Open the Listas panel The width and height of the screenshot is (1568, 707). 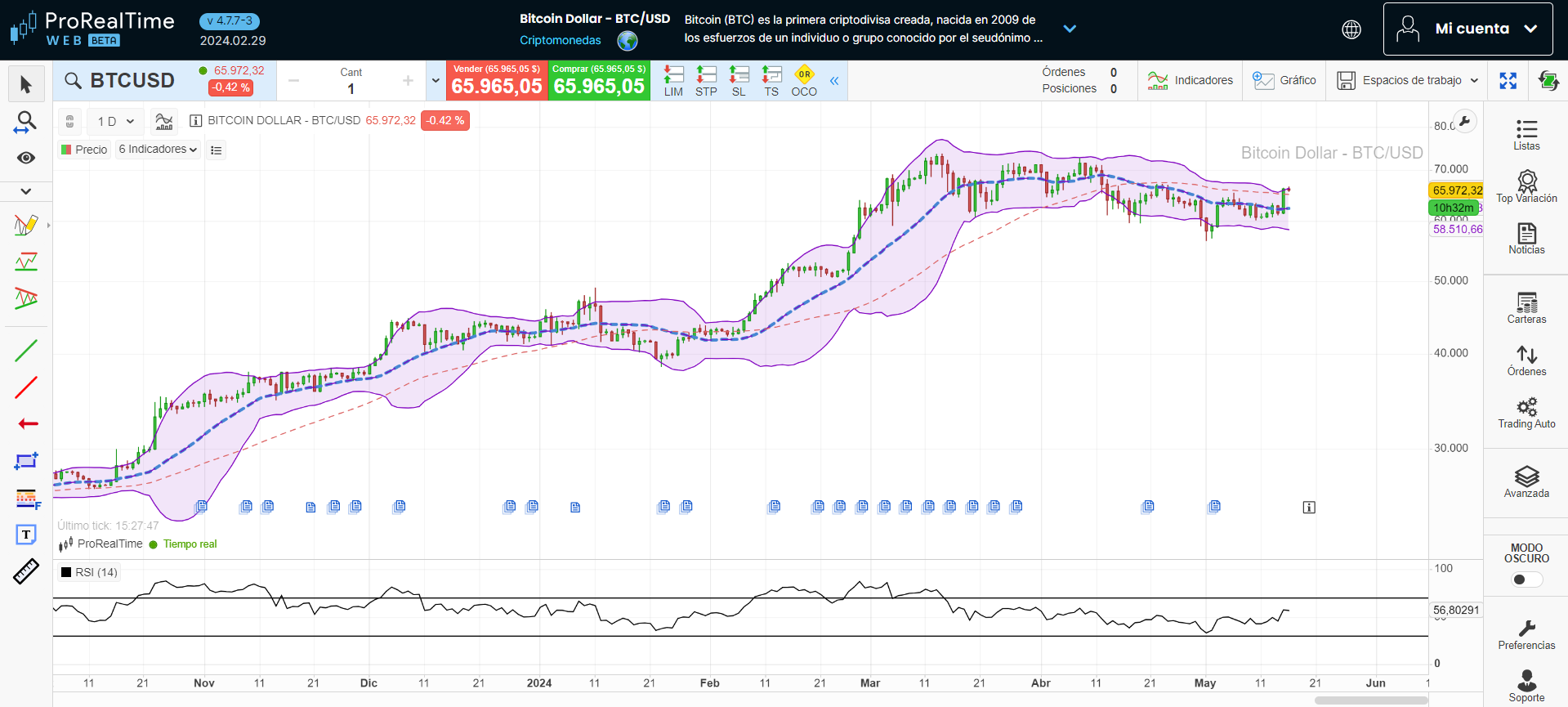(1526, 135)
